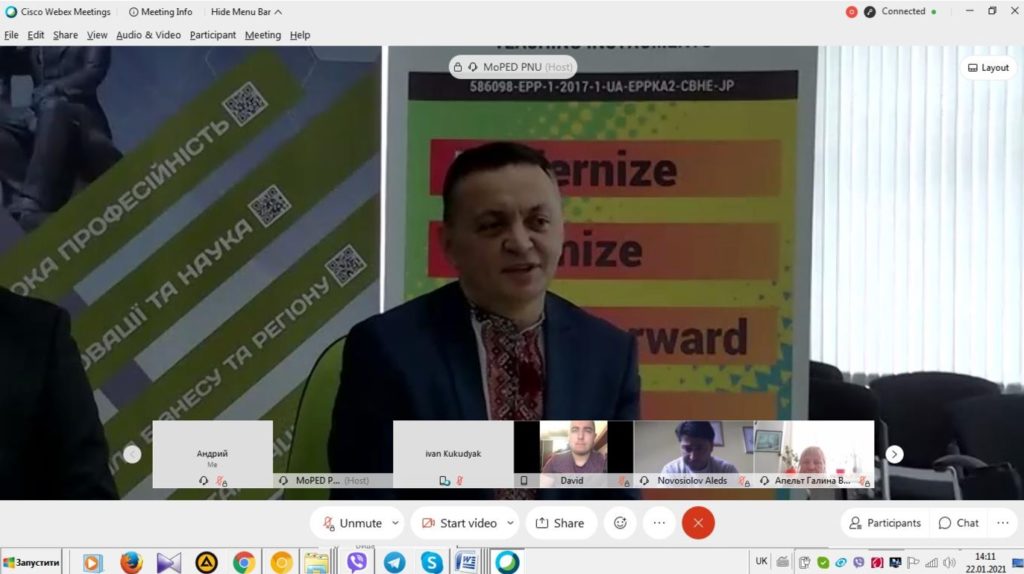This screenshot has height=574, width=1024.
Task: Open panel options ellipsis next to Chat
Action: [1002, 523]
